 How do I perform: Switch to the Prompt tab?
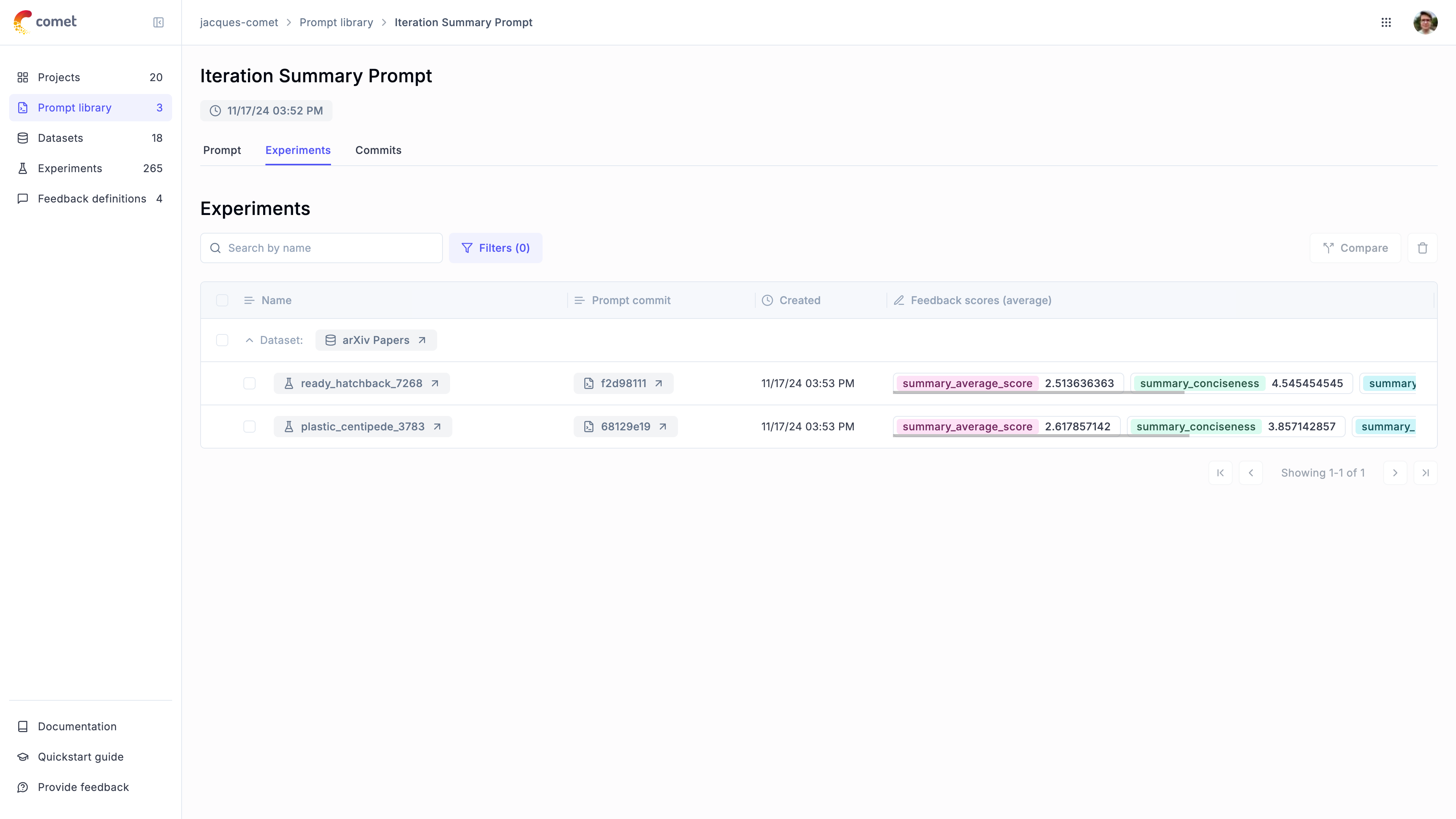222,151
